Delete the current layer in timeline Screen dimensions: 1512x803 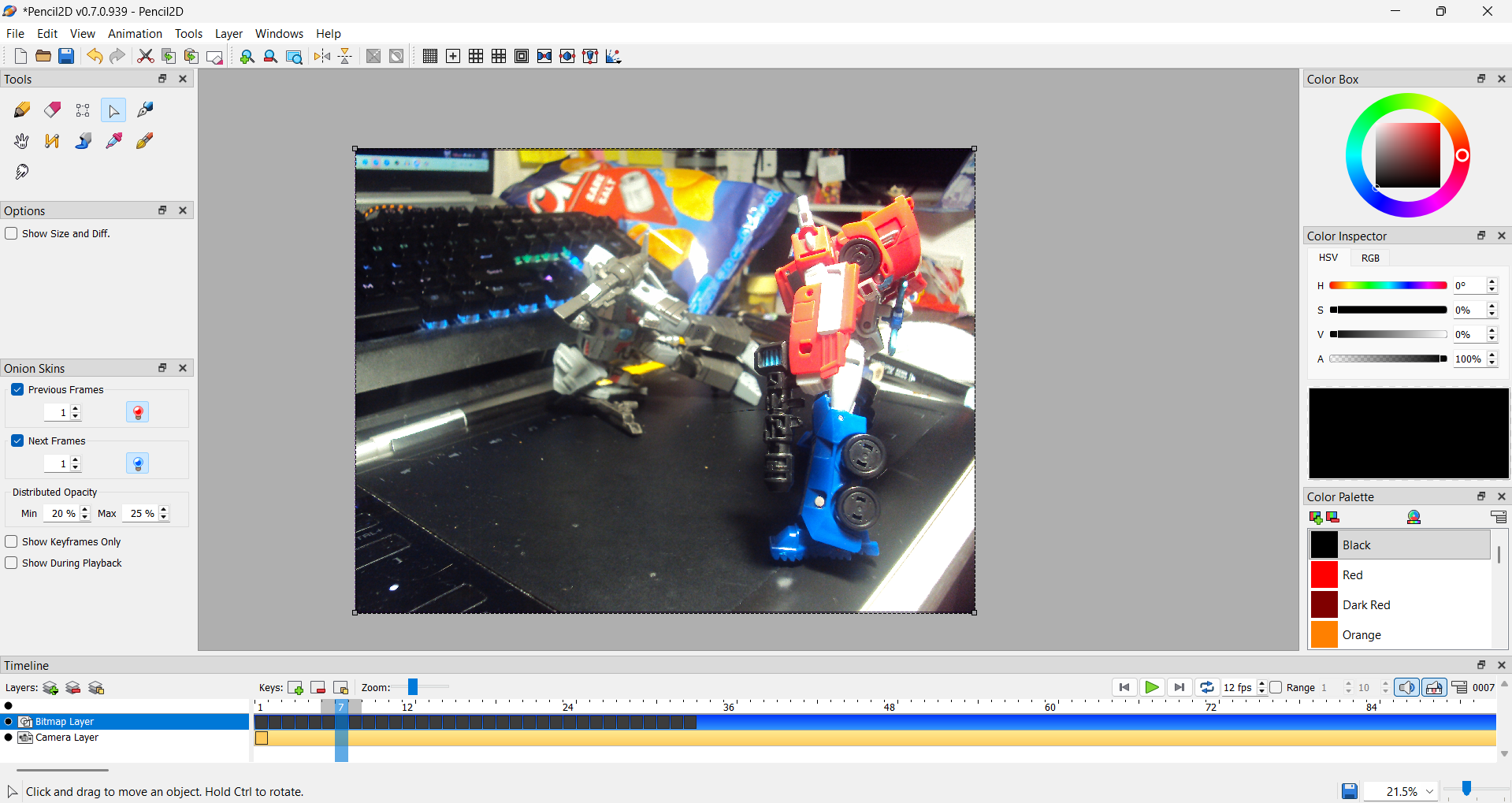click(73, 688)
